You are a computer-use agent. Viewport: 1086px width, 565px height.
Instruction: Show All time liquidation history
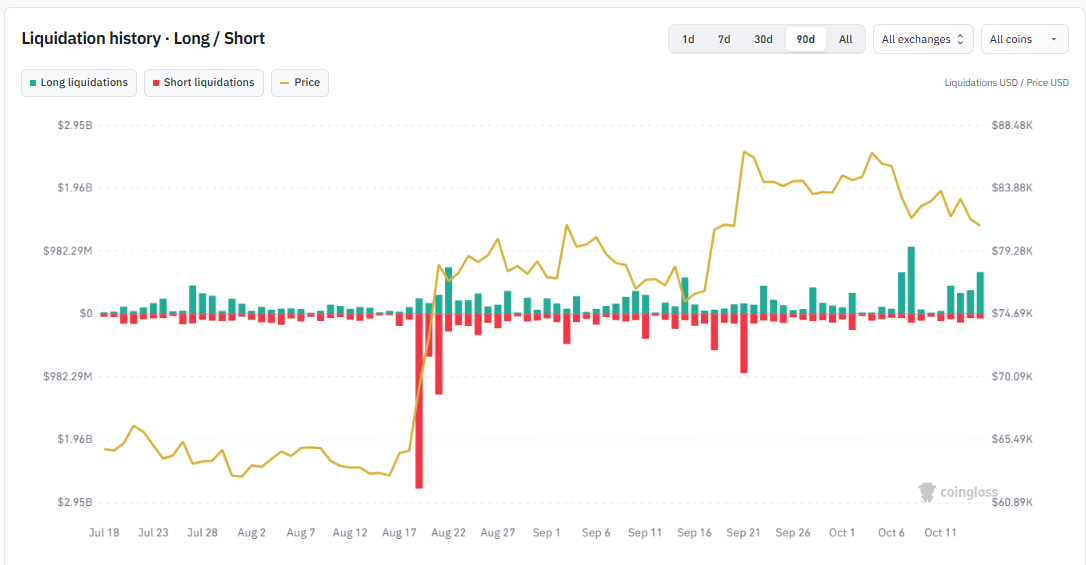click(x=846, y=39)
